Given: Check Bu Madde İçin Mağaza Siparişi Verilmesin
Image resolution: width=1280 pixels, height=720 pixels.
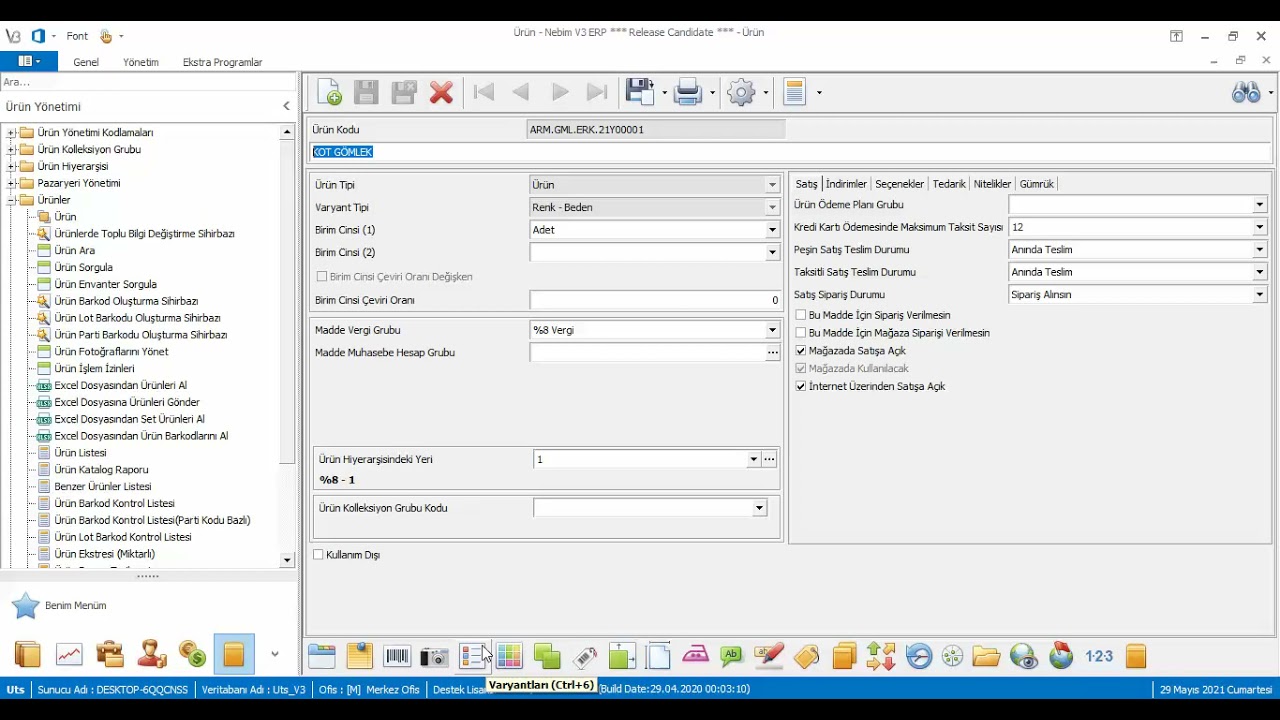Looking at the screenshot, I should tap(801, 333).
